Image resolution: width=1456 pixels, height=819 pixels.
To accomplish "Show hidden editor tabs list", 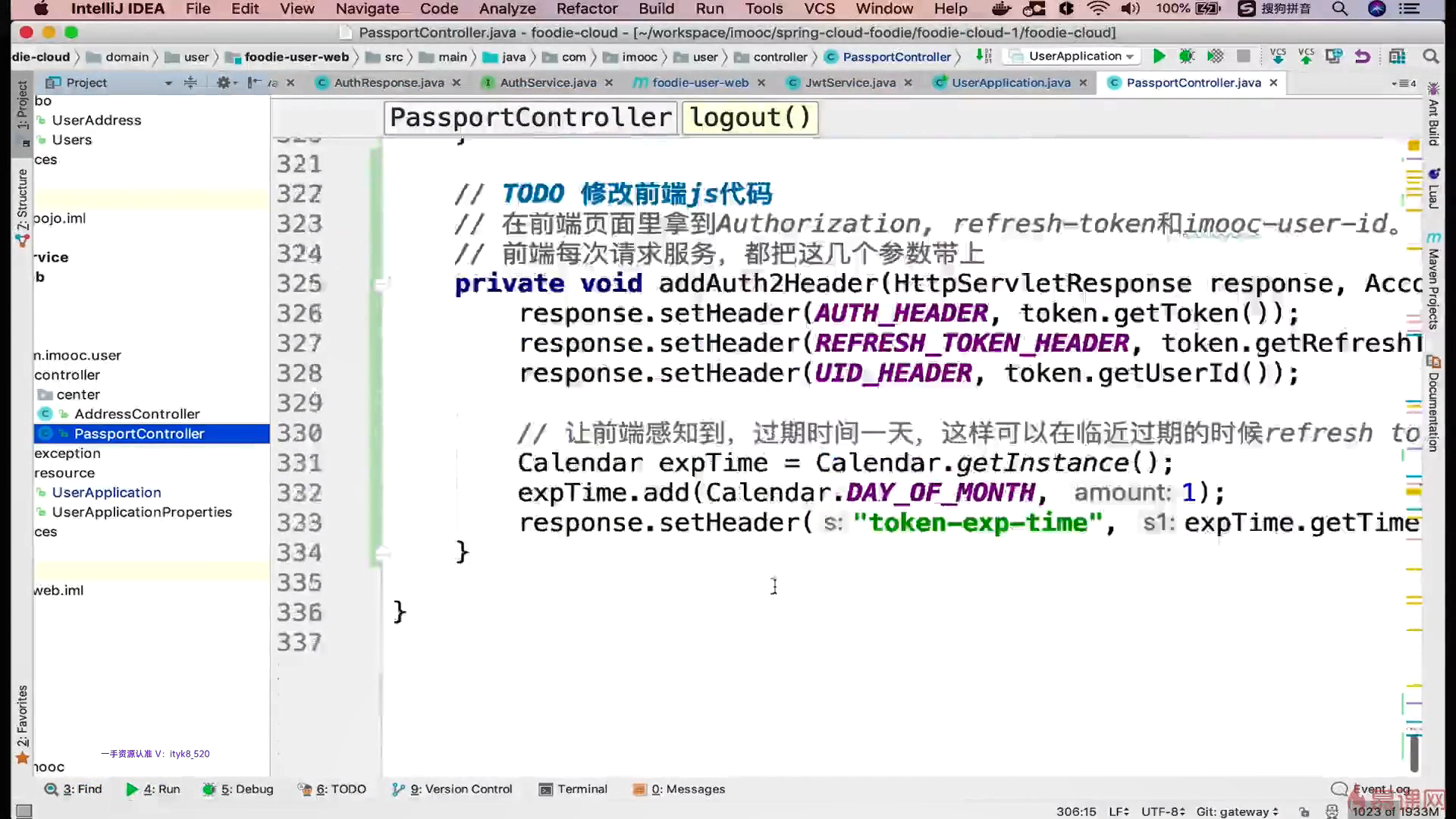I will click(x=1404, y=83).
